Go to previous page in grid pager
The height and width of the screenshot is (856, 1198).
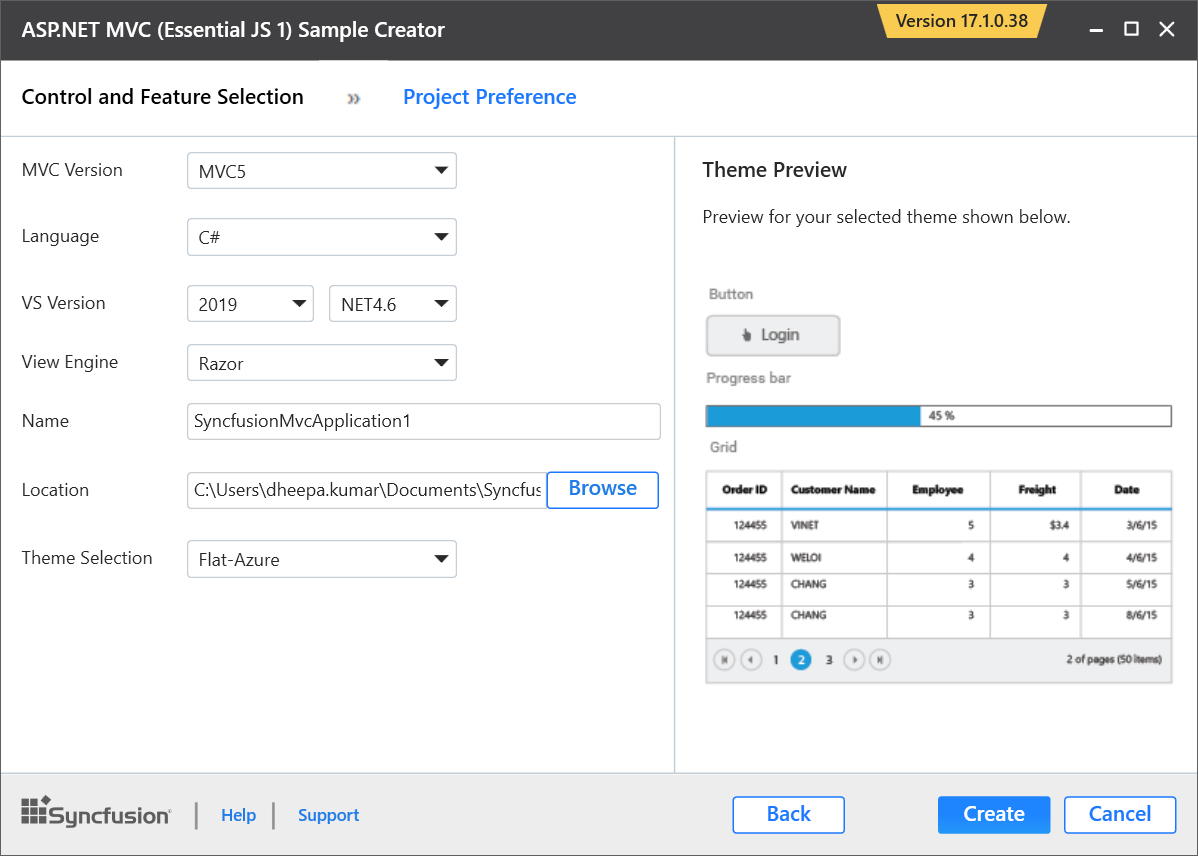click(x=751, y=660)
